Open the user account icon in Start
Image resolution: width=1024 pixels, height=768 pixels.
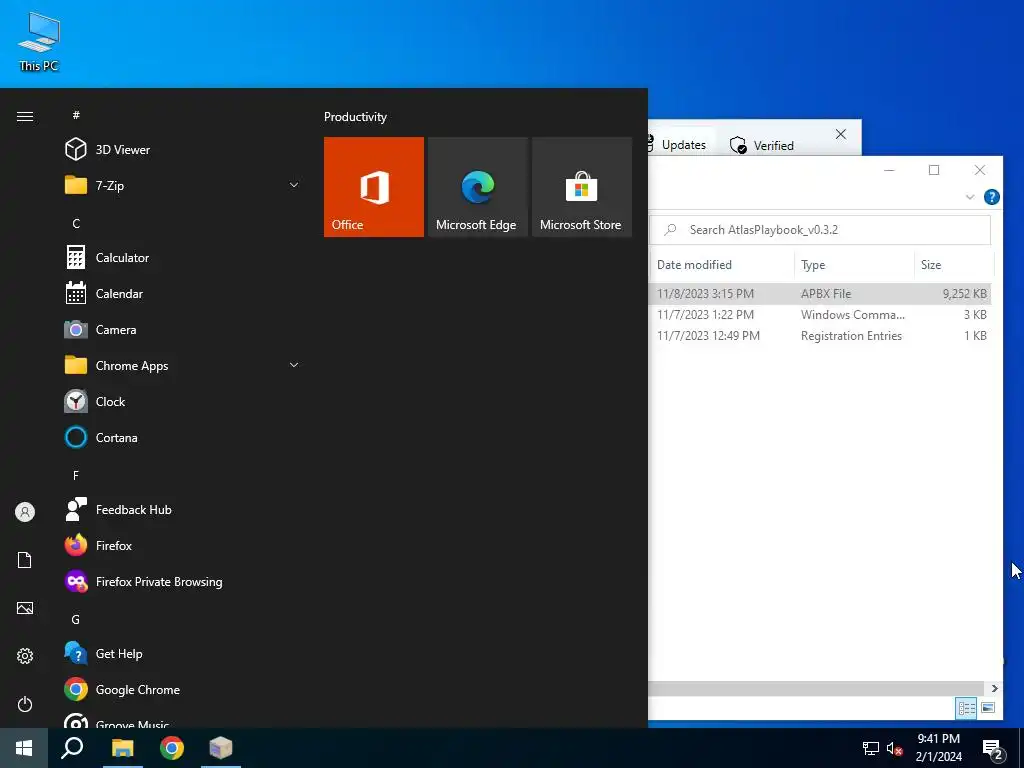tap(25, 512)
